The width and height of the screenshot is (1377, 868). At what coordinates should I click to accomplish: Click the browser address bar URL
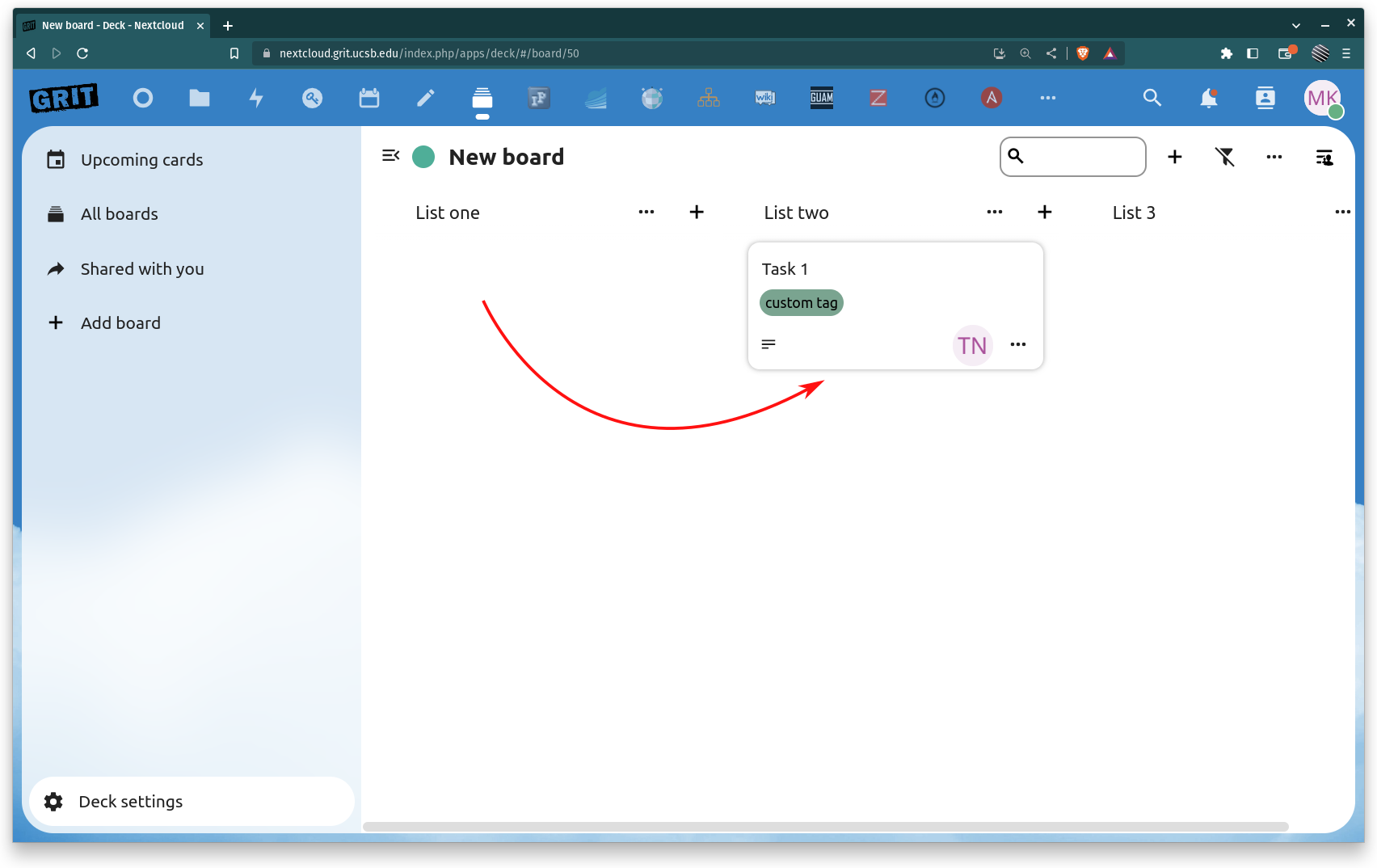[429, 53]
